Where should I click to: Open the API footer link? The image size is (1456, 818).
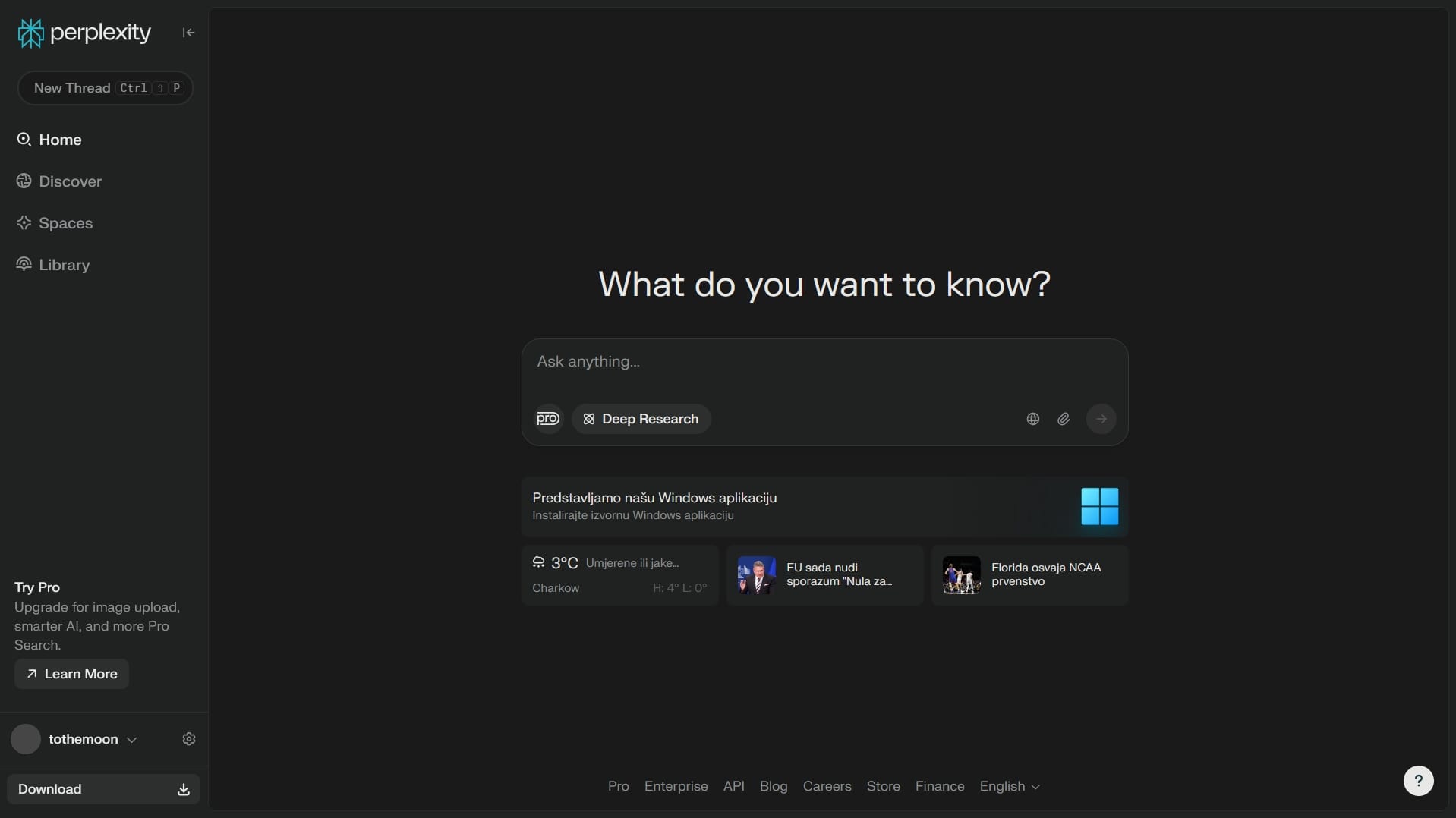(733, 786)
